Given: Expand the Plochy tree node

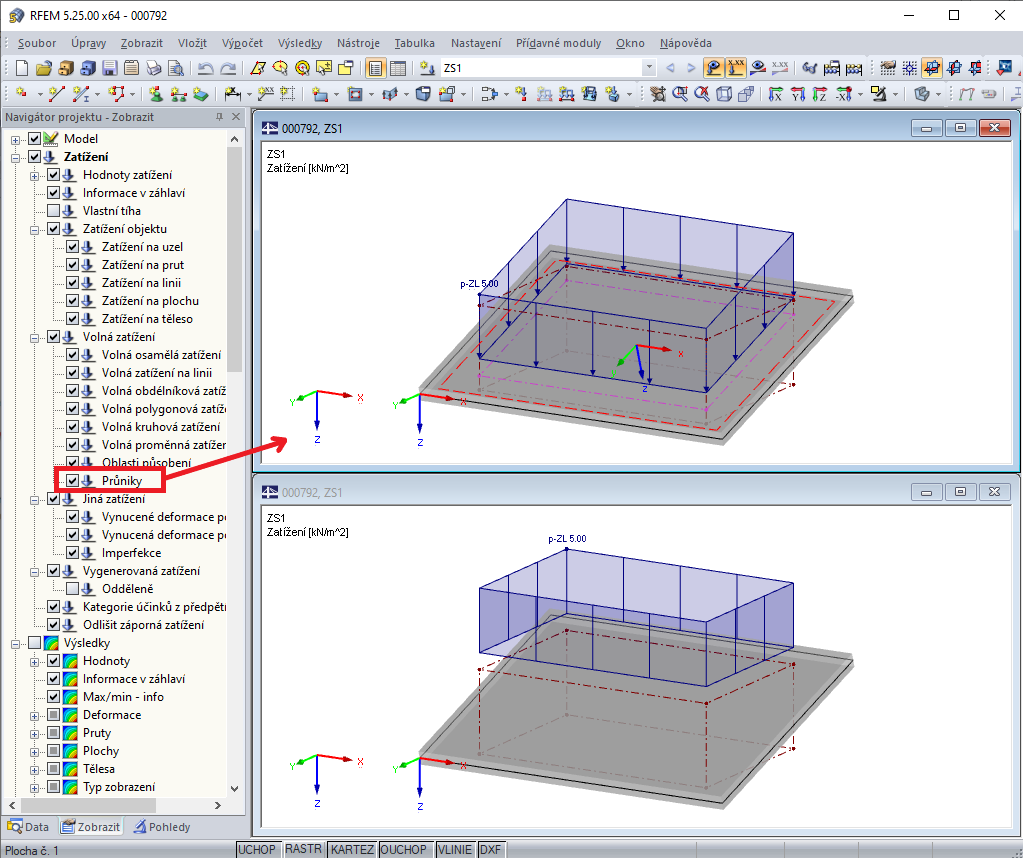Looking at the screenshot, I should pyautogui.click(x=34, y=752).
